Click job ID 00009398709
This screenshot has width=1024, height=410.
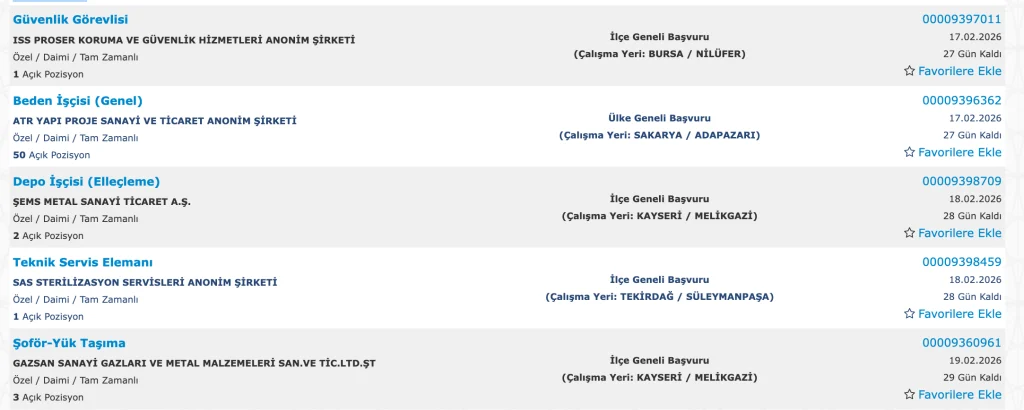pyautogui.click(x=961, y=181)
